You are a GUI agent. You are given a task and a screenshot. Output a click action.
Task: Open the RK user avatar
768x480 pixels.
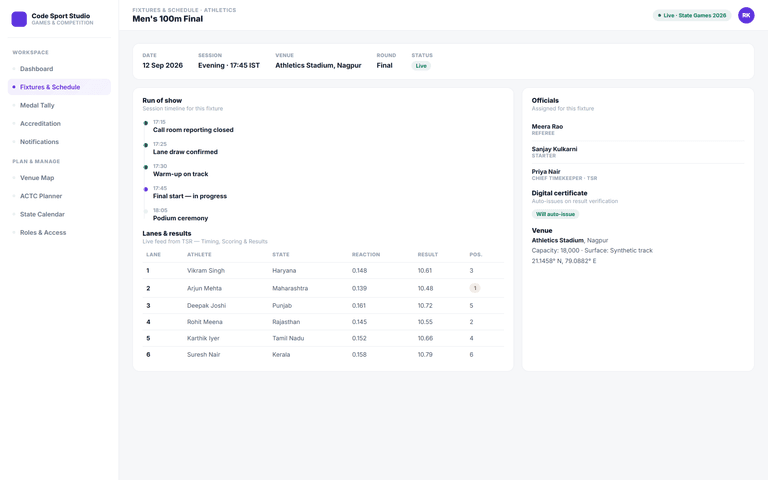746,15
